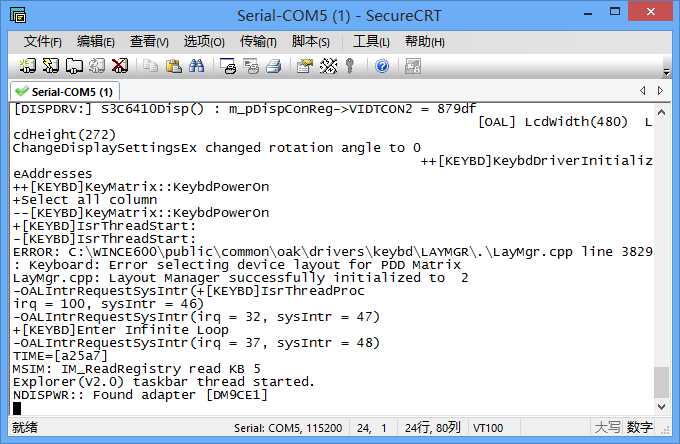Open Find using the binoculars icon
This screenshot has width=680, height=444.
pos(196,66)
